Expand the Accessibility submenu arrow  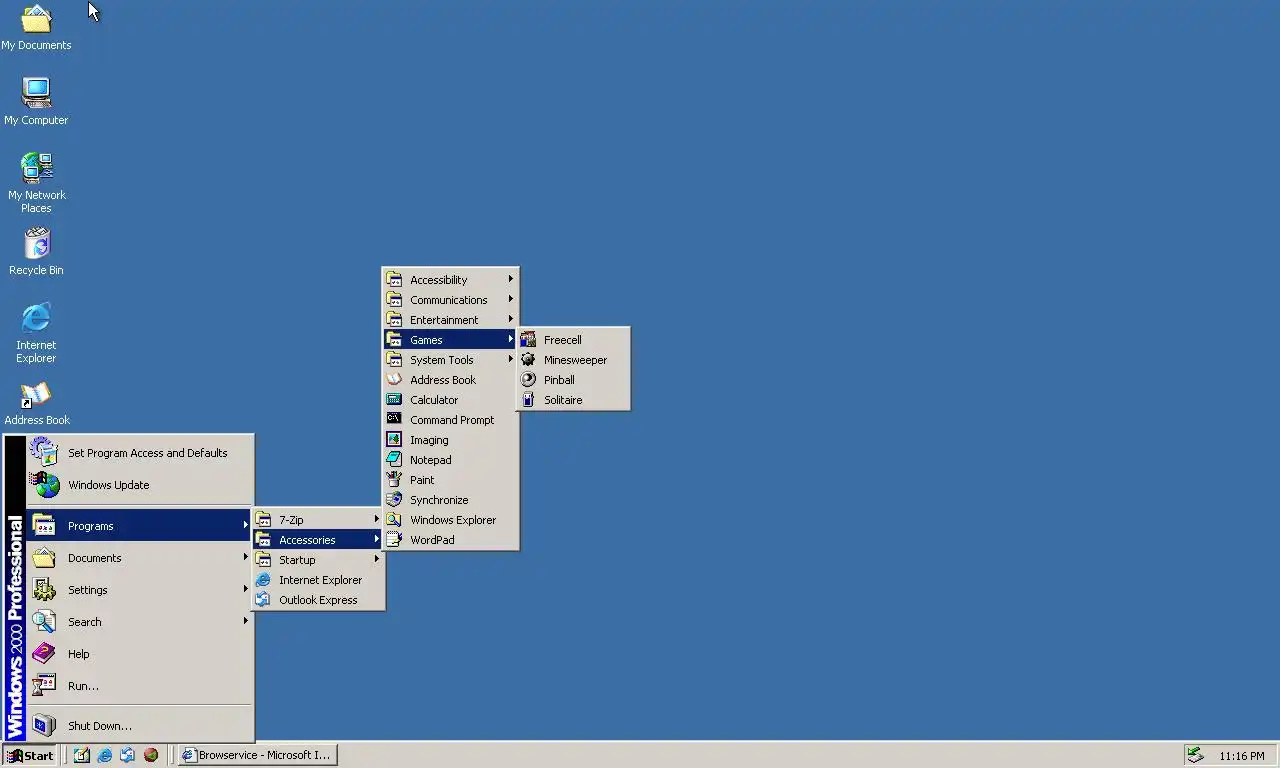coord(510,280)
